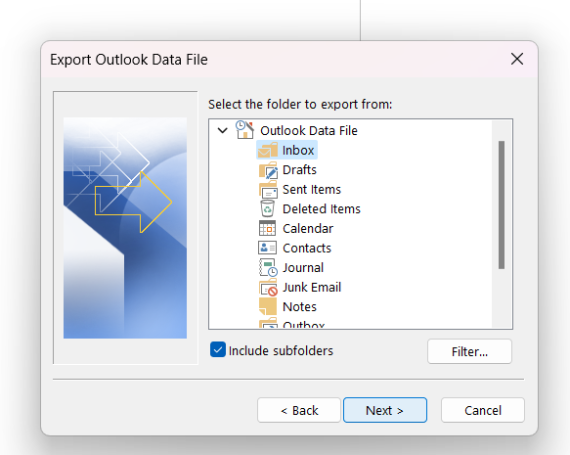Viewport: 570px width, 455px height.
Task: Click the Journal clock icon
Action: pyautogui.click(x=268, y=267)
